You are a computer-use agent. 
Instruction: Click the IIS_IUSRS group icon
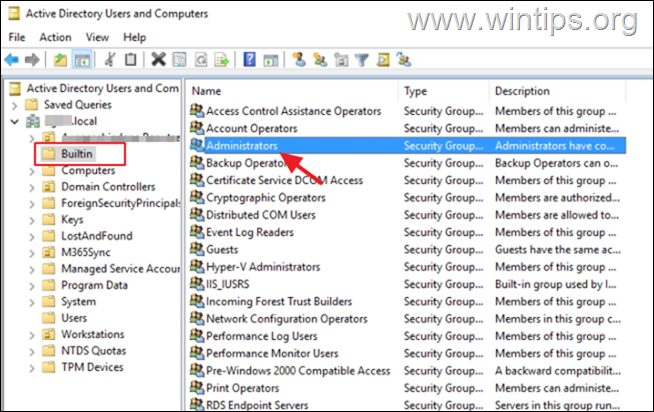pos(197,284)
